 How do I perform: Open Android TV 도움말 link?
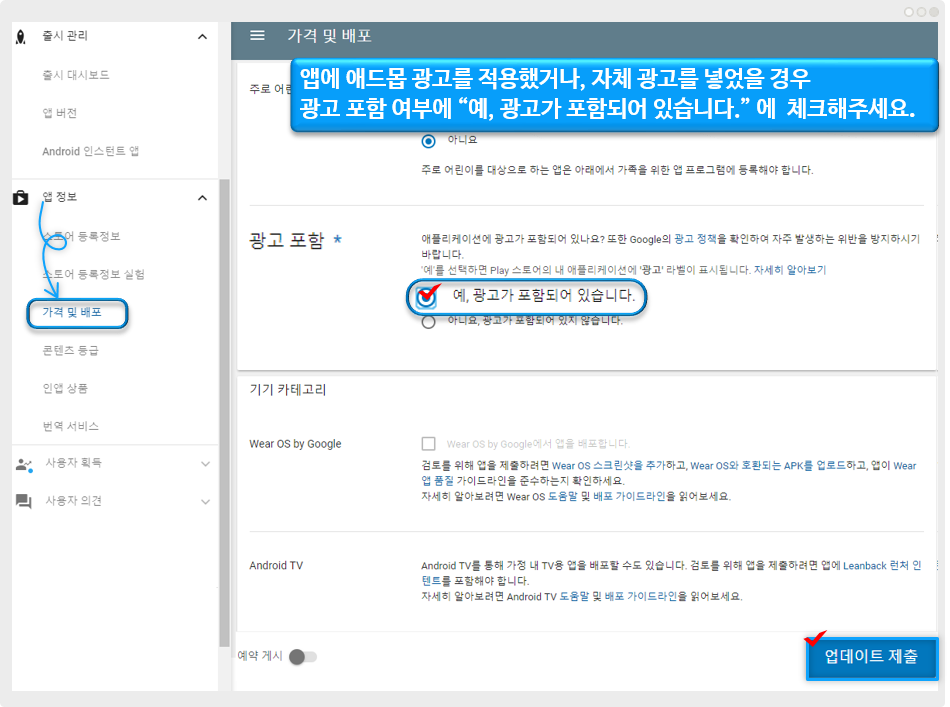click(574, 597)
